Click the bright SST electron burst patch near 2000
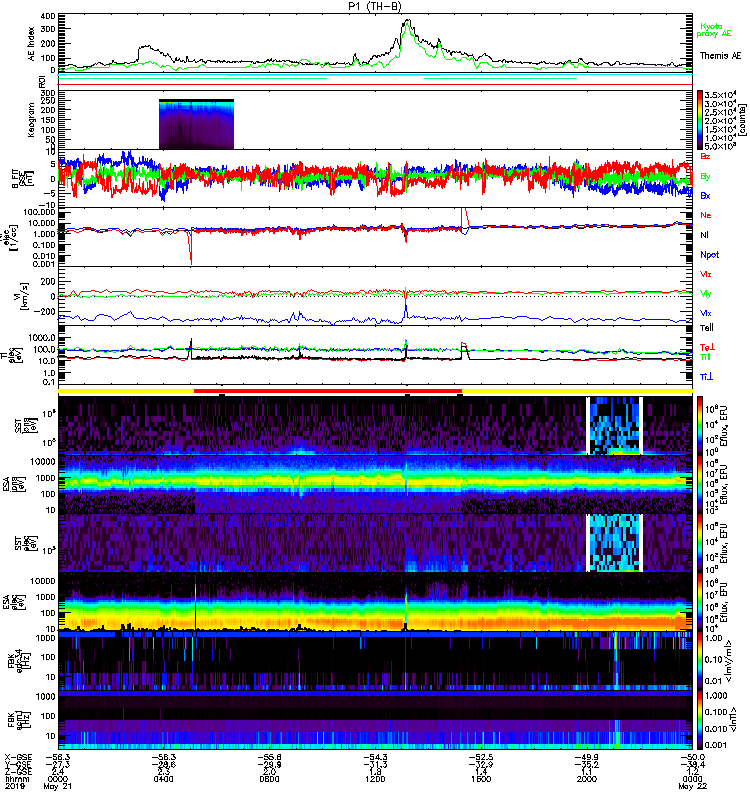750x800 pixels. click(x=614, y=543)
